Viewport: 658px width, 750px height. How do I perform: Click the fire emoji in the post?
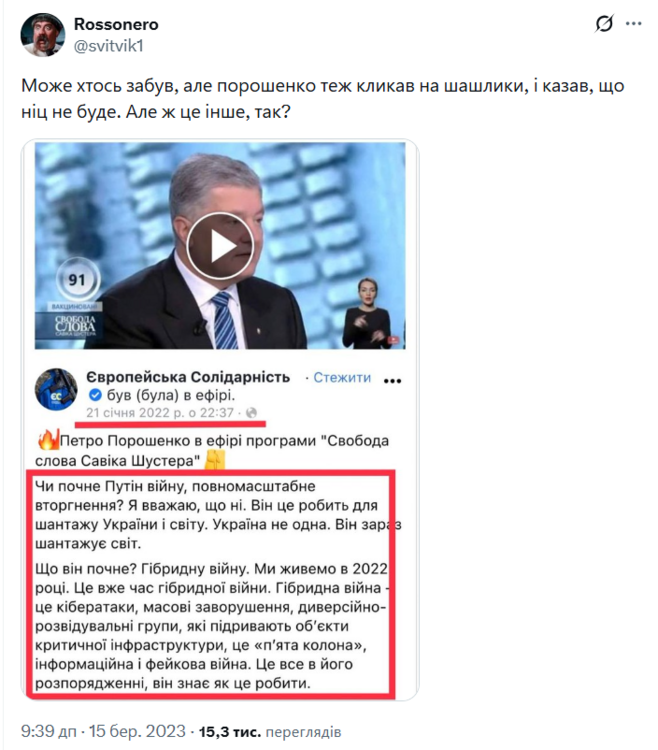coord(48,440)
